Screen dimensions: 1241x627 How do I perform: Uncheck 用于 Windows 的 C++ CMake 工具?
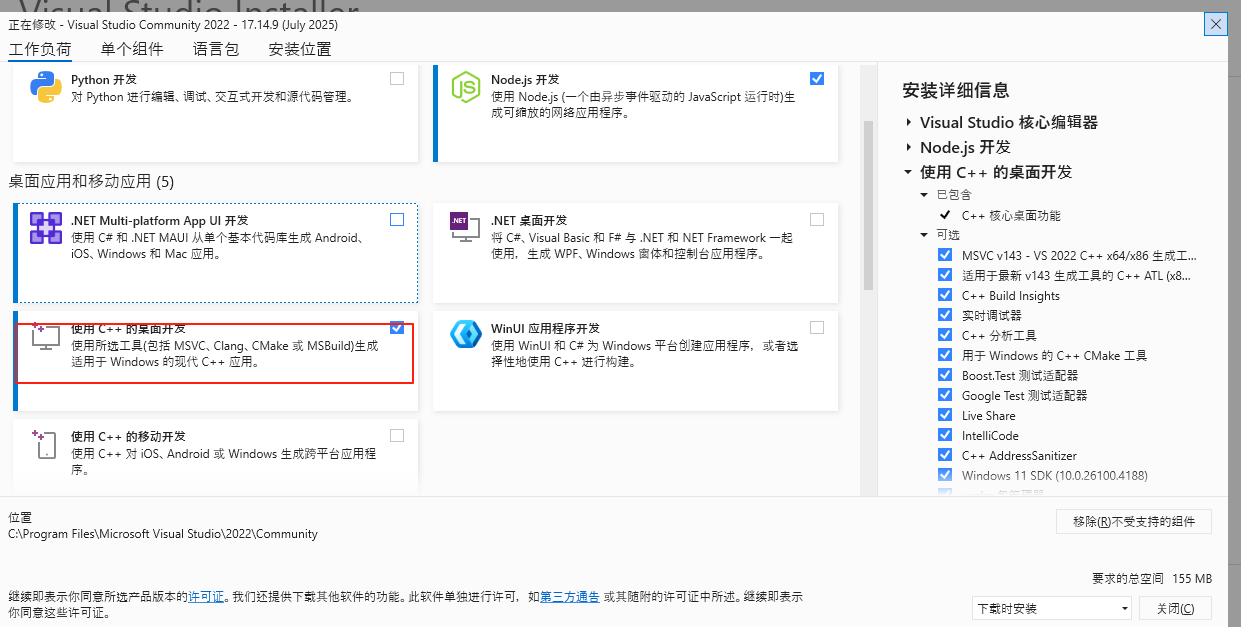coord(945,355)
